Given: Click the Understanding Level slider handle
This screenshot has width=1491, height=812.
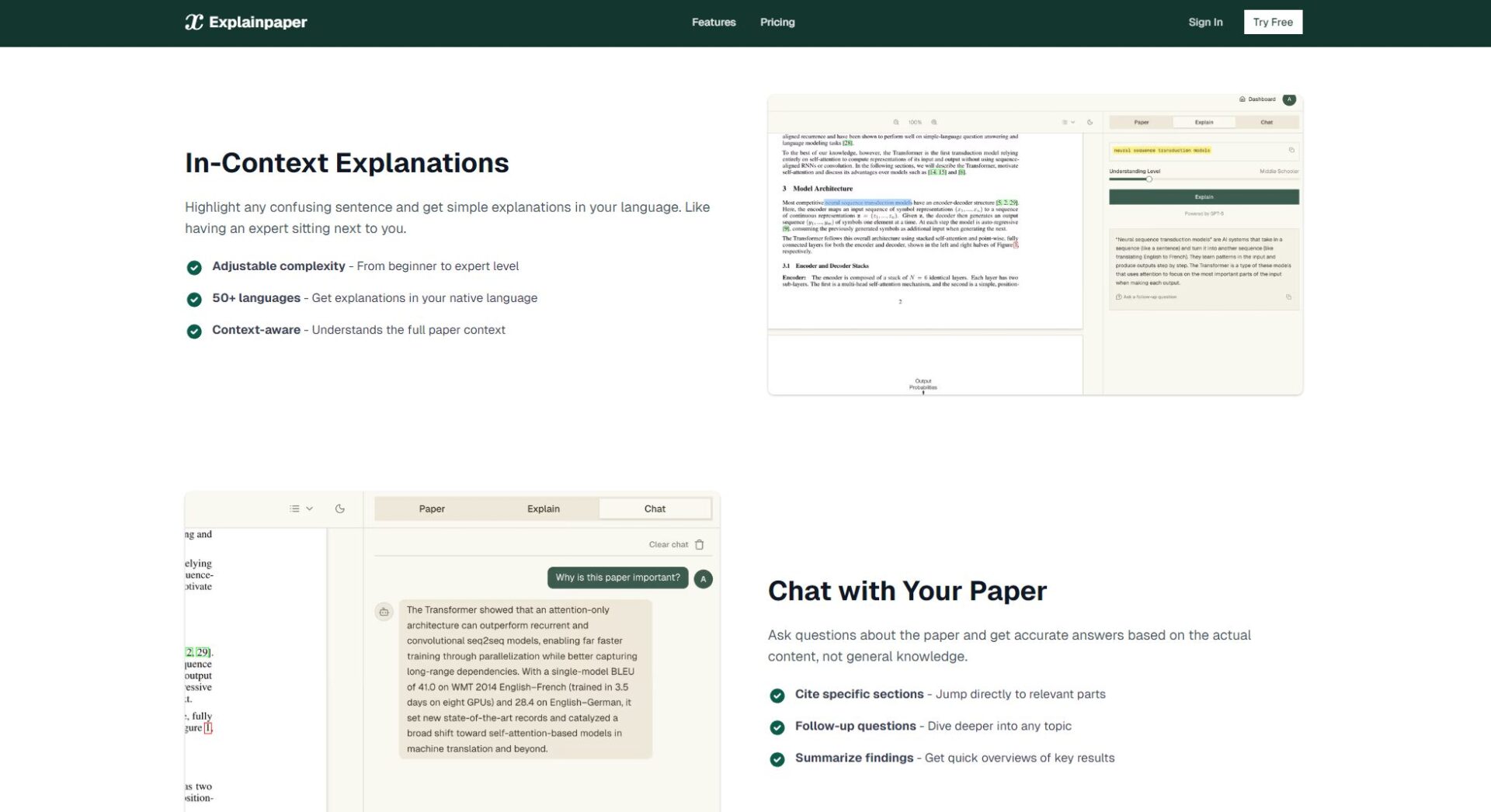Looking at the screenshot, I should click(1149, 179).
